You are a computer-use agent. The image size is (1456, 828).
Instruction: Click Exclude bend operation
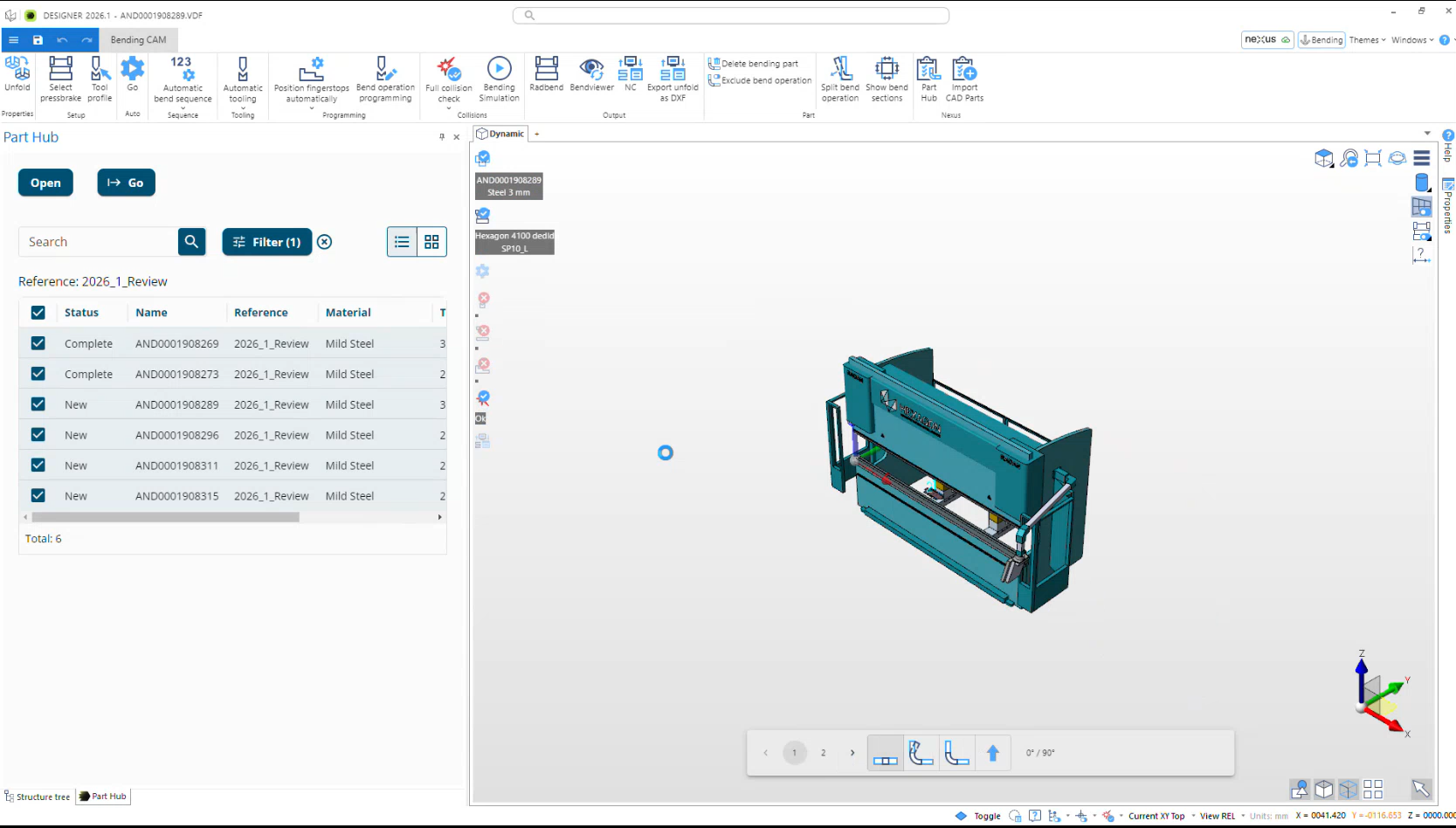[760, 80]
